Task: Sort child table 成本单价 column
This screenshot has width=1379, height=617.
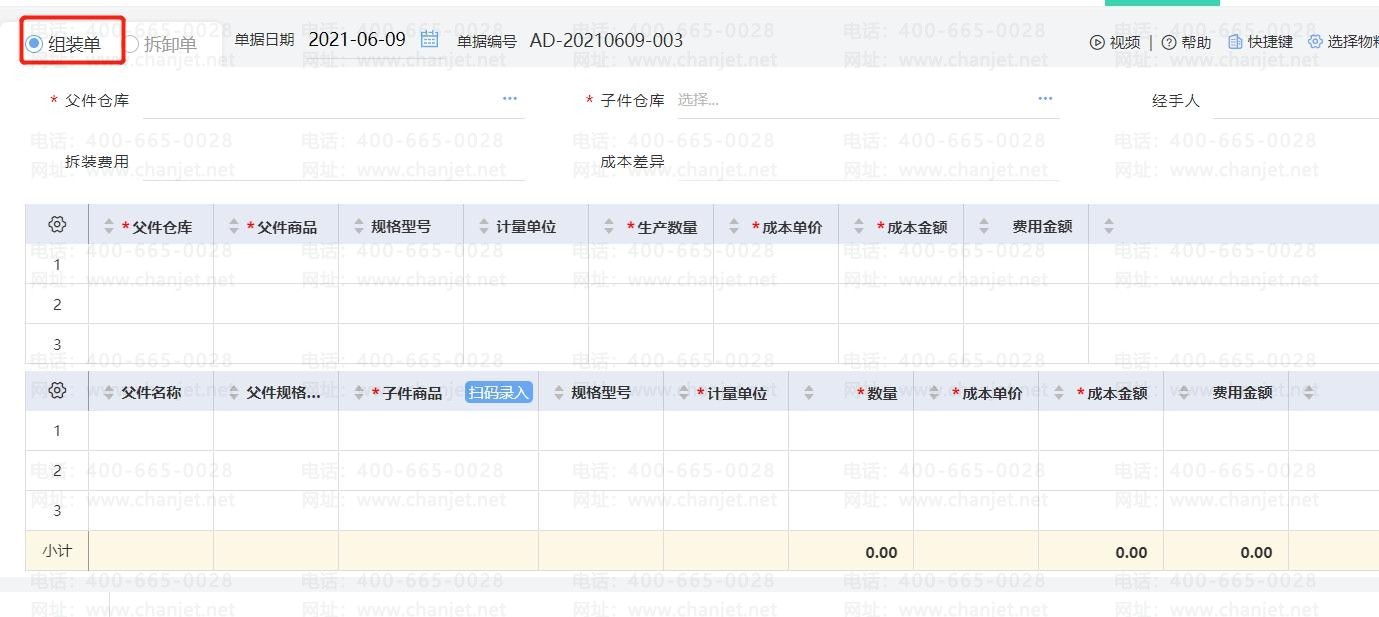Action: [934, 393]
